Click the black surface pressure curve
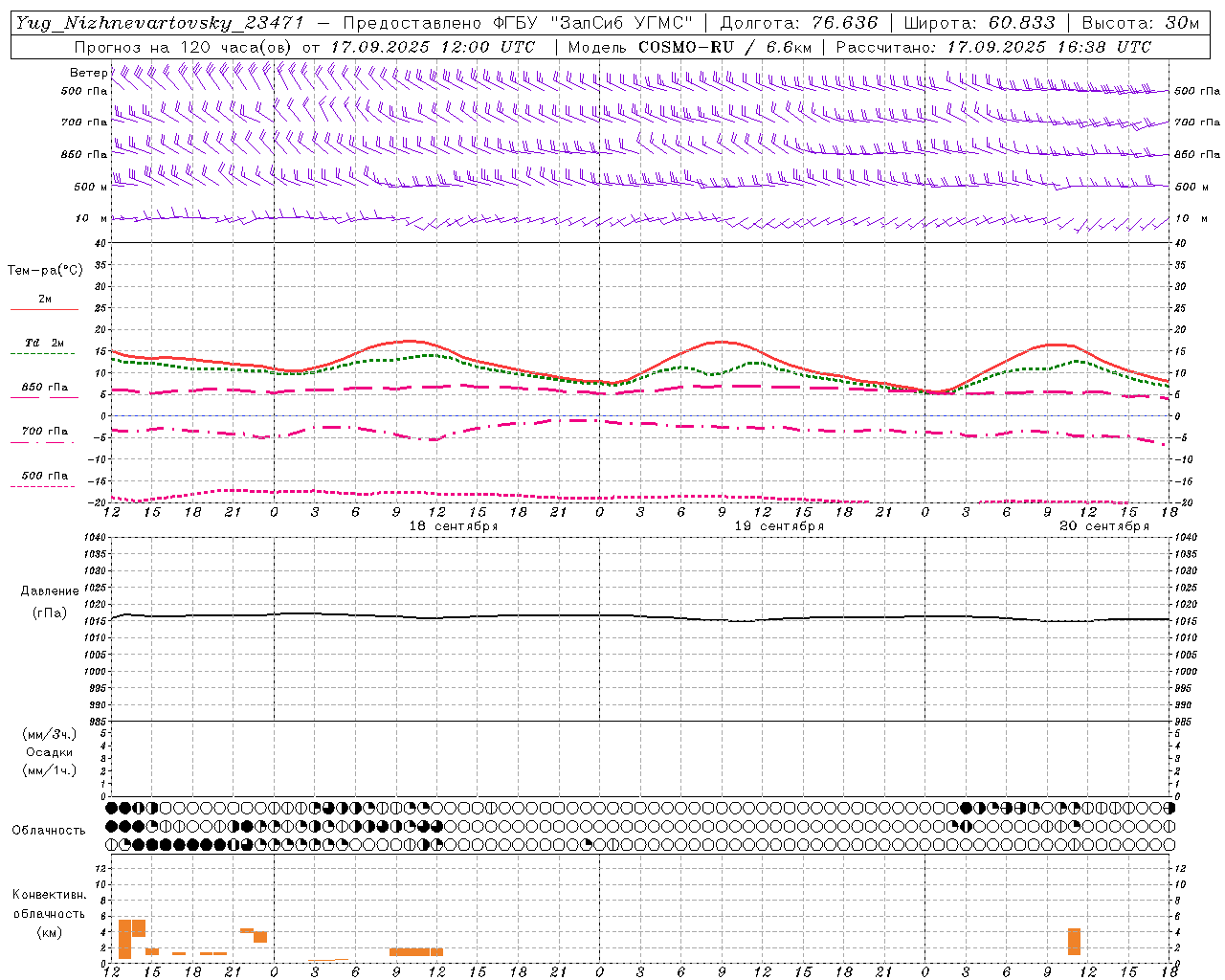Screen dimensions: 1225x980 (639, 616)
